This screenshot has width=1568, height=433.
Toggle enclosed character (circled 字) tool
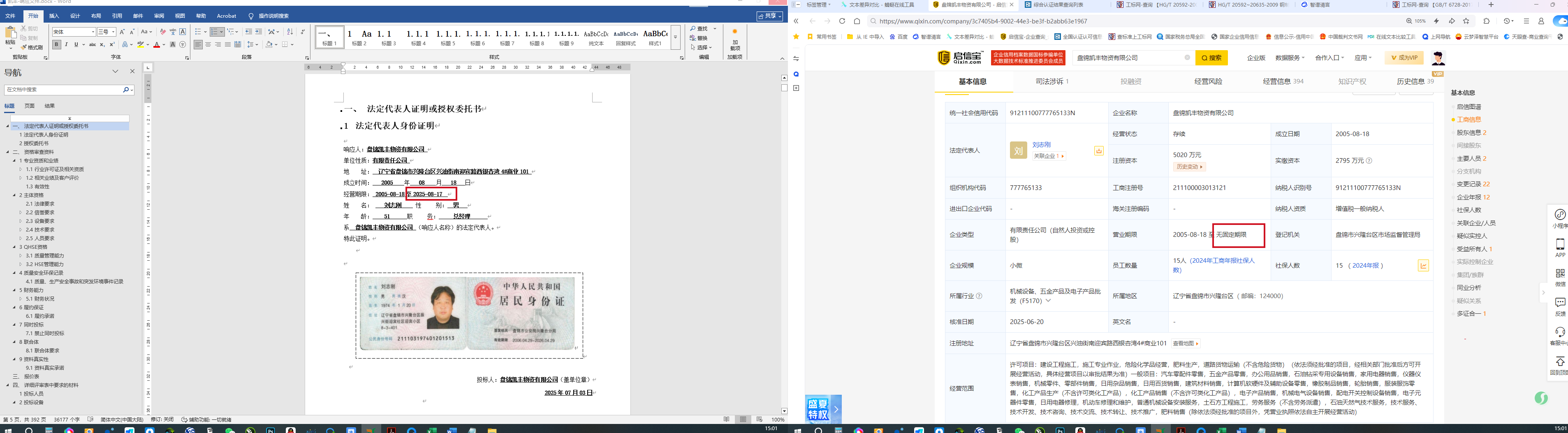[x=183, y=44]
